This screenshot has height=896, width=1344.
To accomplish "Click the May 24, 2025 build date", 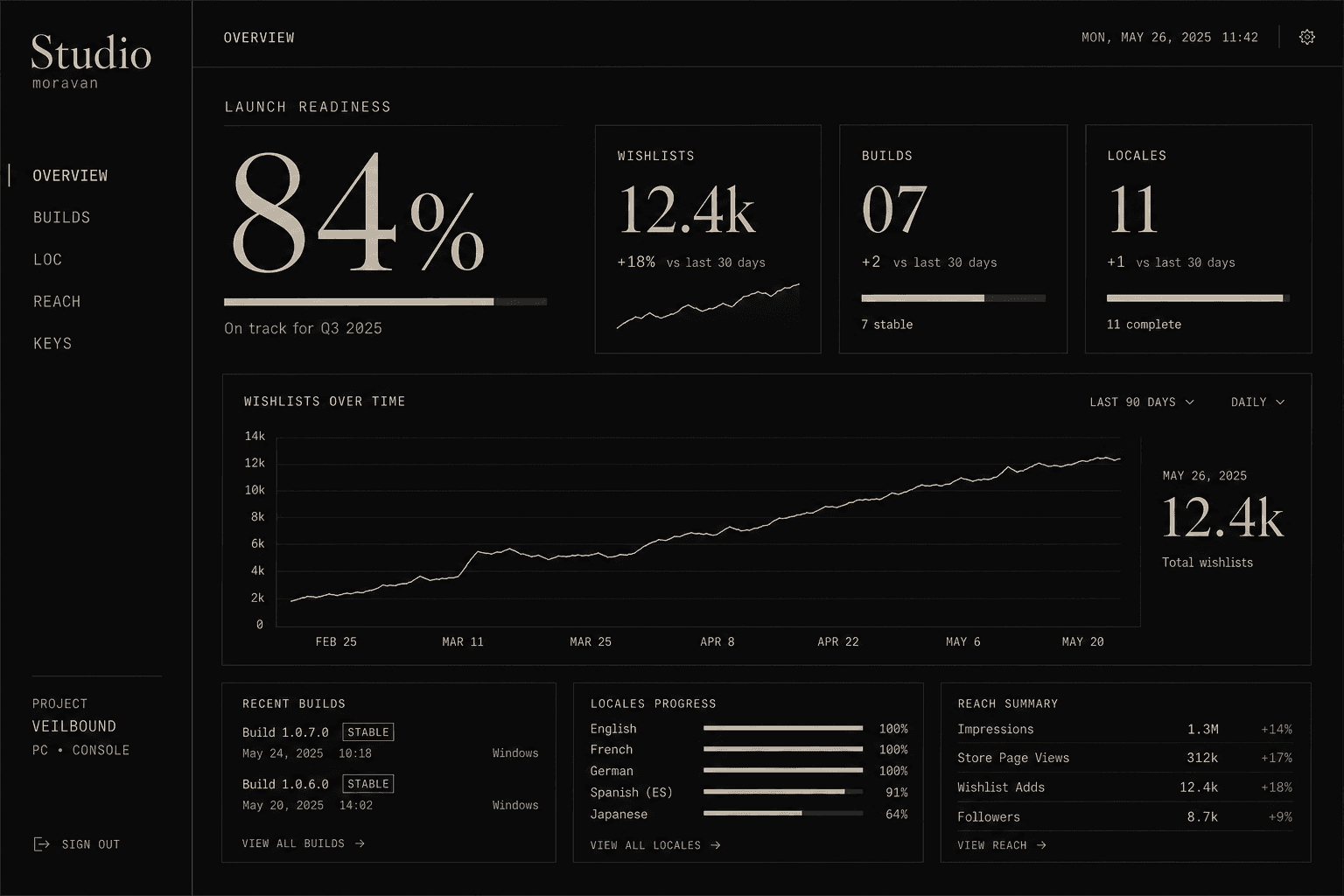I will (283, 753).
